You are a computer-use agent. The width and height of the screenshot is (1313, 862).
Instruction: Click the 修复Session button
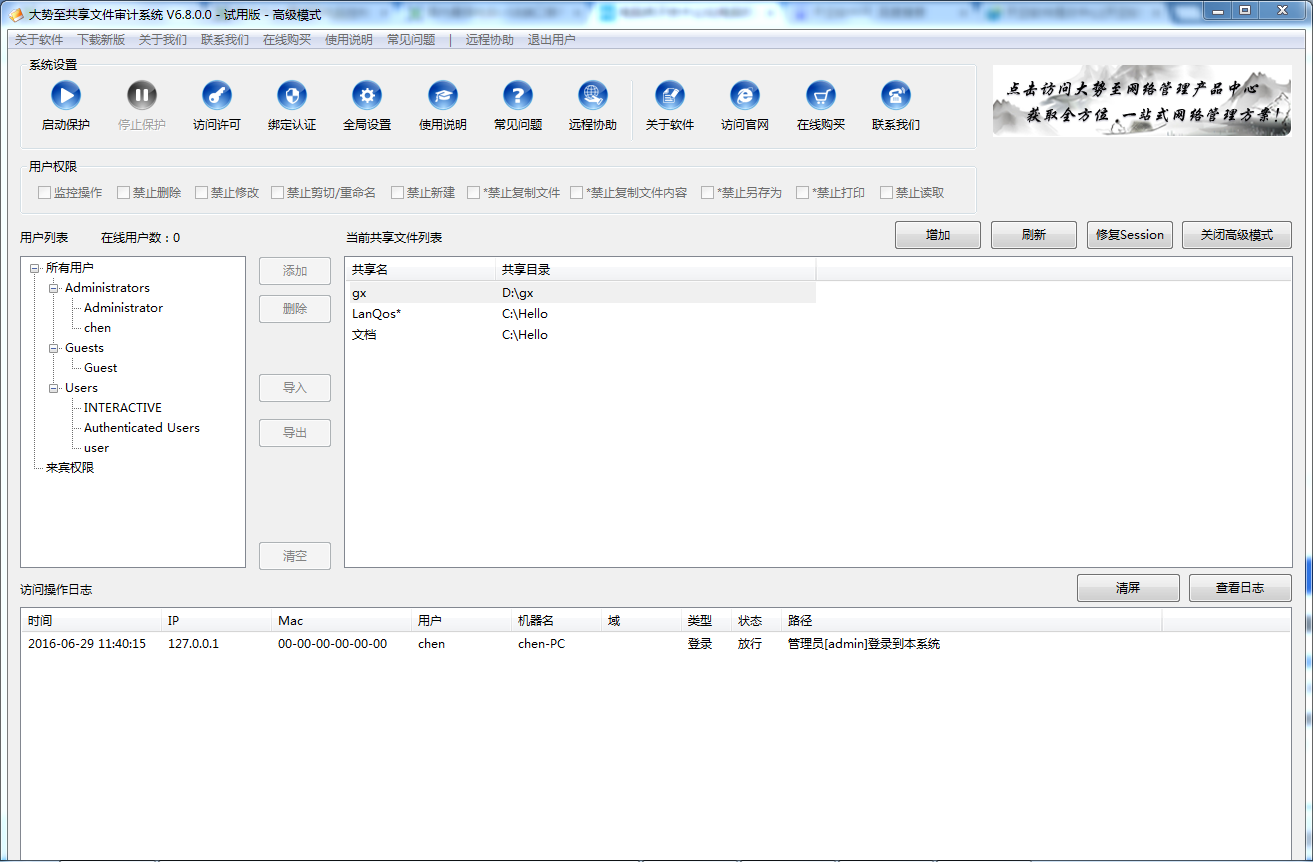click(1130, 235)
